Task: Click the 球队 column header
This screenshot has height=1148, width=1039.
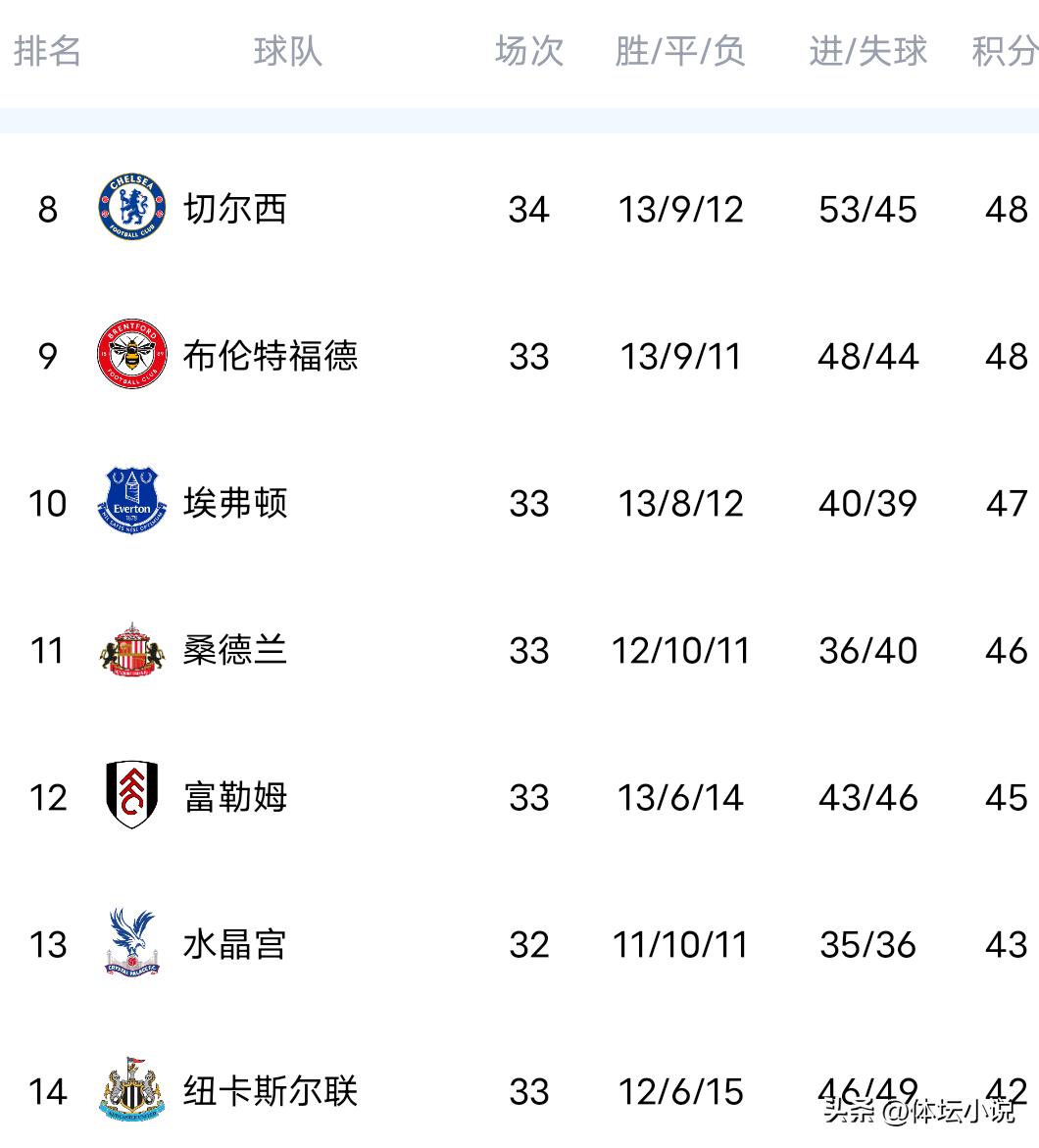Action: 287,51
